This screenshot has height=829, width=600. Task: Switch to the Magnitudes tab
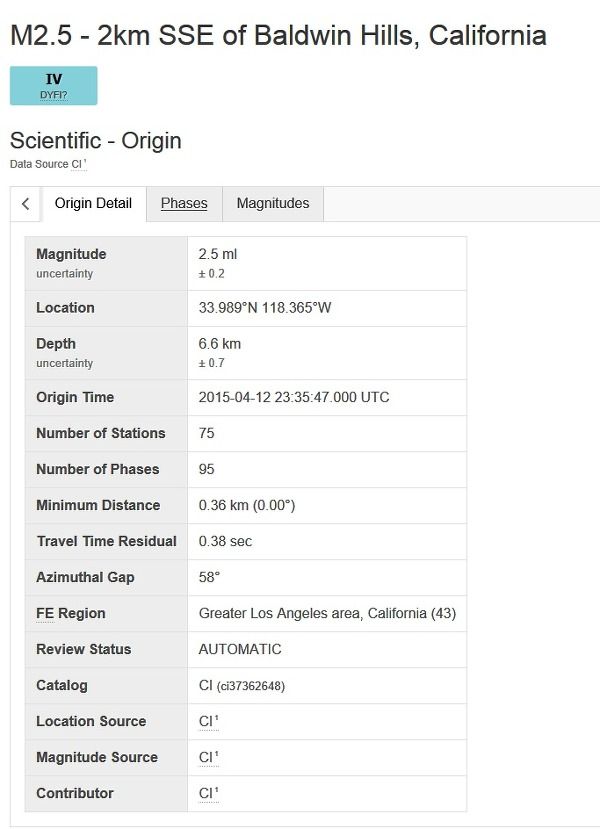click(273, 204)
